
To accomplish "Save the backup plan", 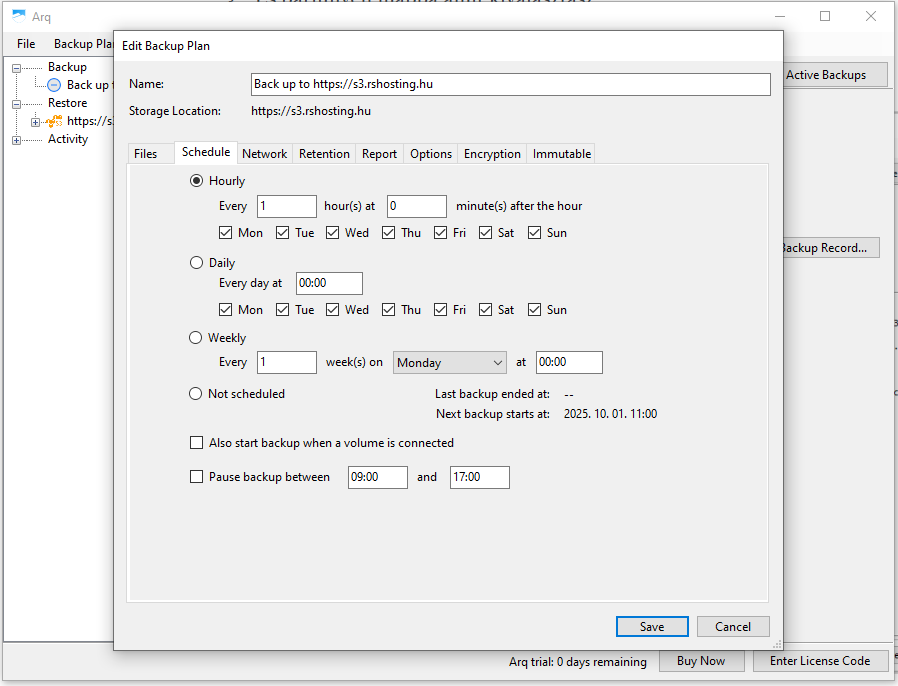I will point(652,627).
